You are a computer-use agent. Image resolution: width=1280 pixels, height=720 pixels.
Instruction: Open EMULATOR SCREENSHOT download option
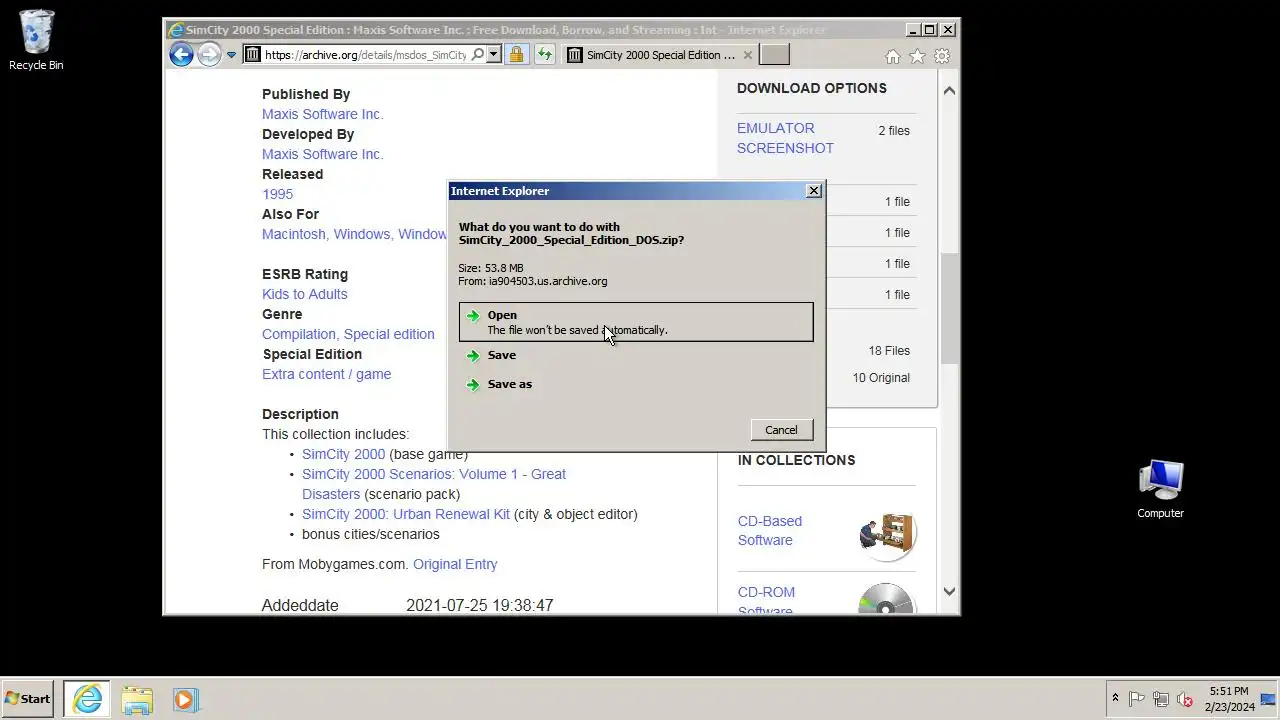coord(785,138)
